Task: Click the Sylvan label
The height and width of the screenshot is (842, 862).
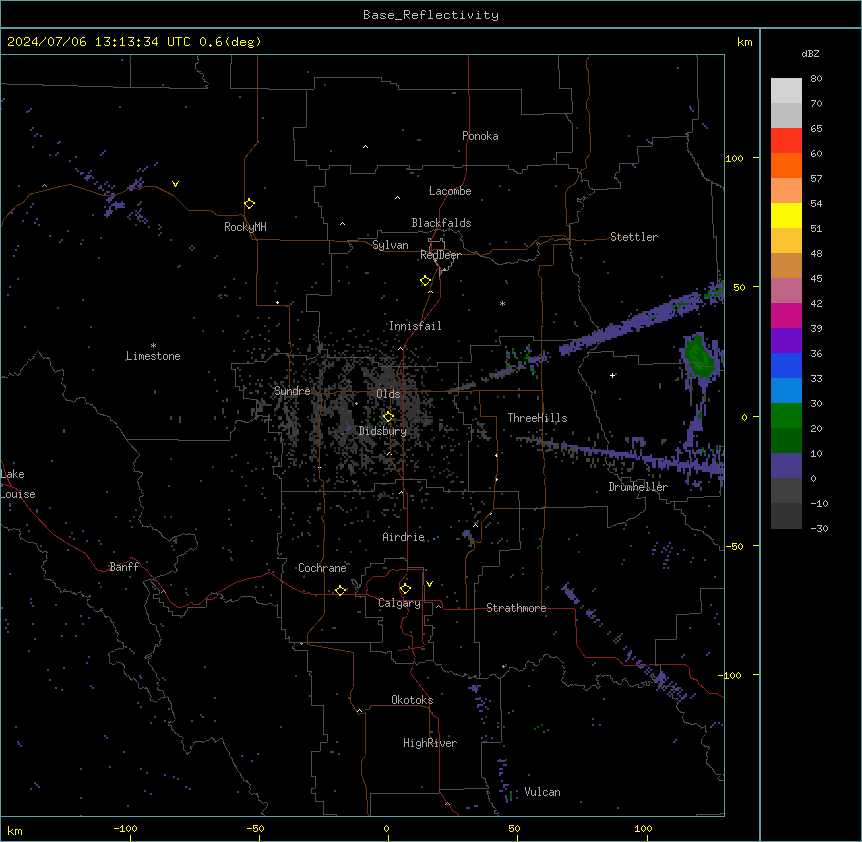Action: 390,245
